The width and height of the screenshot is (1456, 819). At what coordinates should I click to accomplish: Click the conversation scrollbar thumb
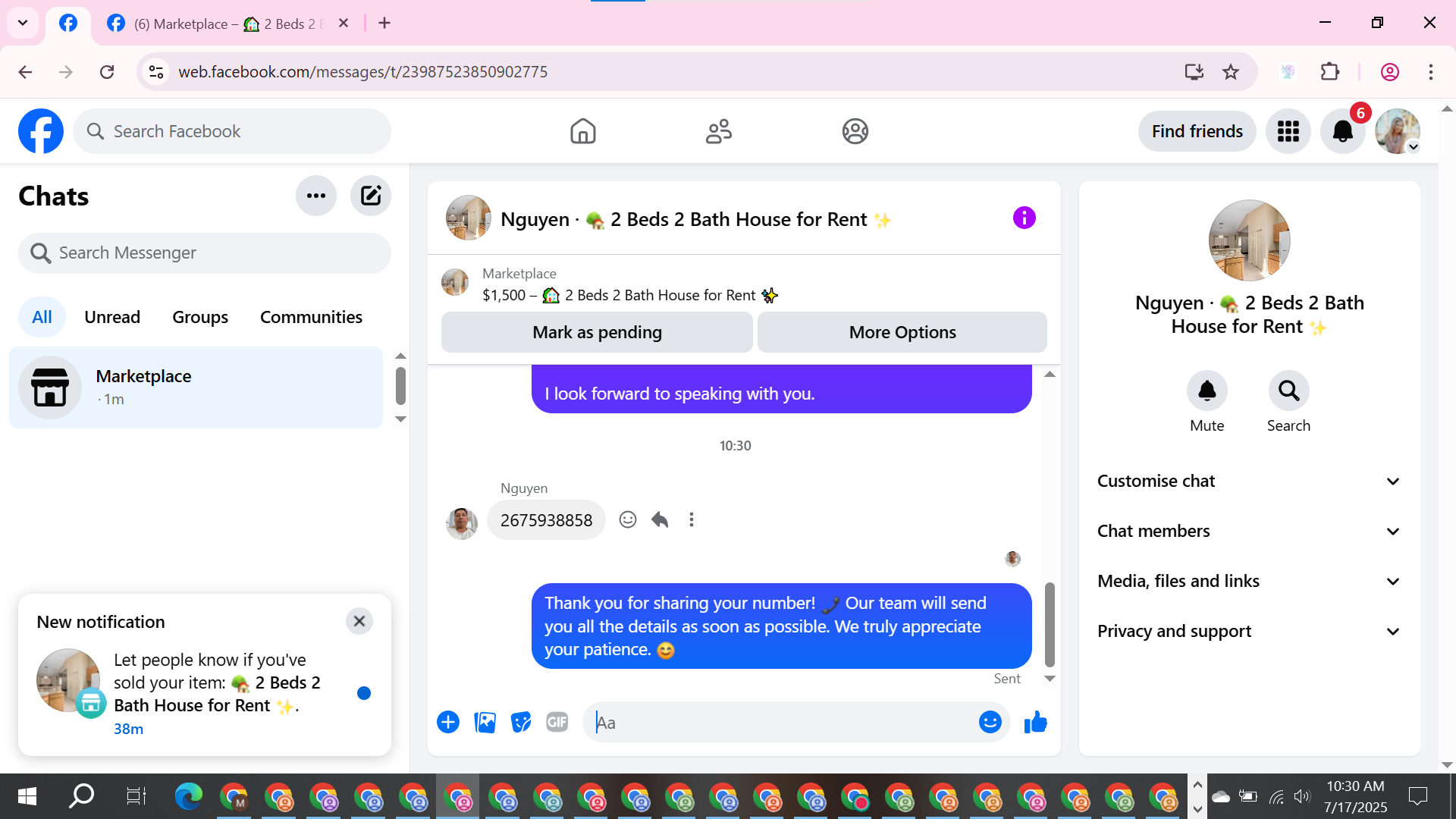[x=1050, y=624]
